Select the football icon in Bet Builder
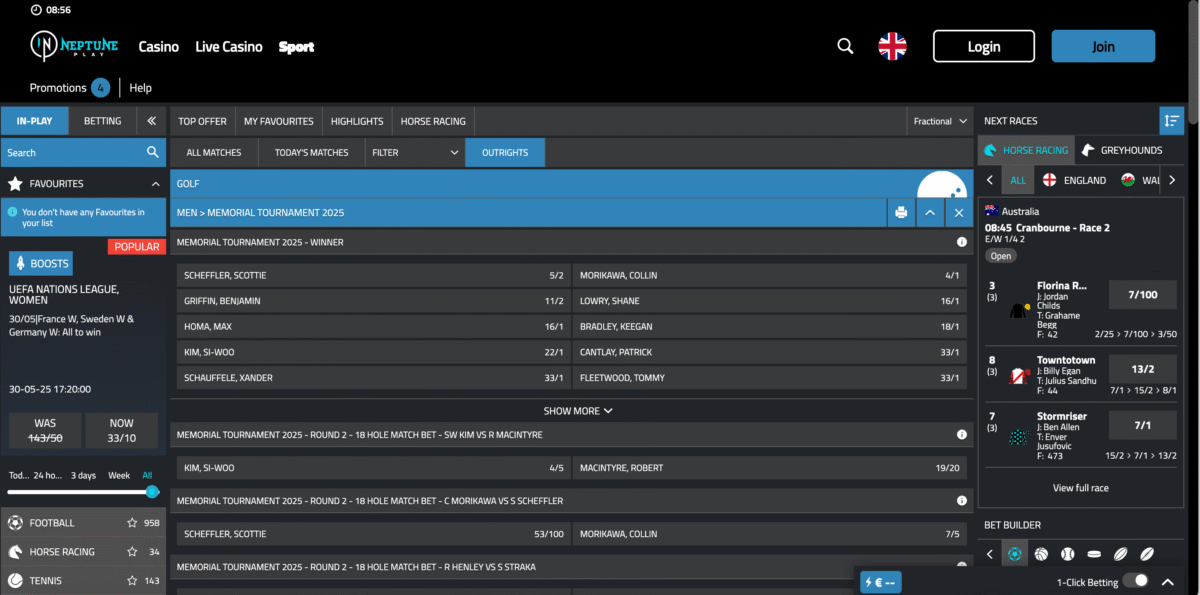Screen dimensions: 1200x595 click(x=1015, y=554)
